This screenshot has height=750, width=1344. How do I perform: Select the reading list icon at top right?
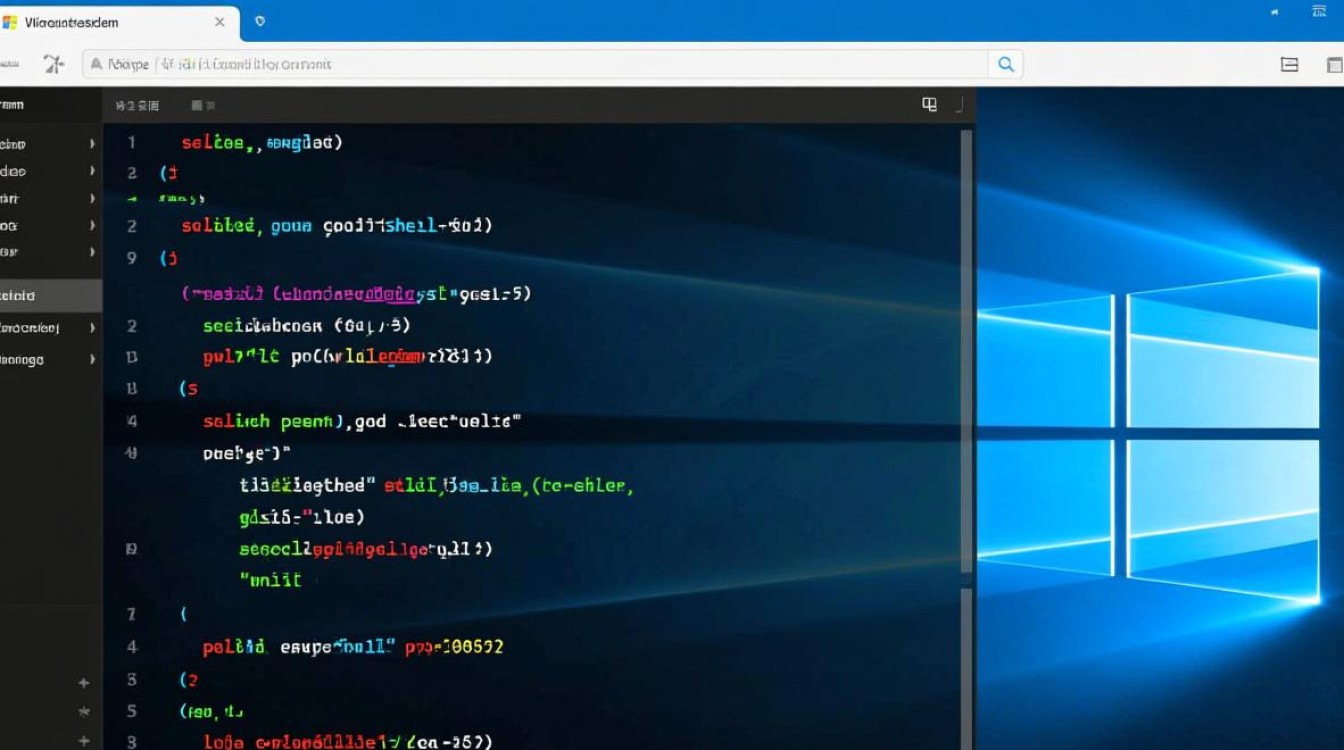pyautogui.click(x=1289, y=63)
